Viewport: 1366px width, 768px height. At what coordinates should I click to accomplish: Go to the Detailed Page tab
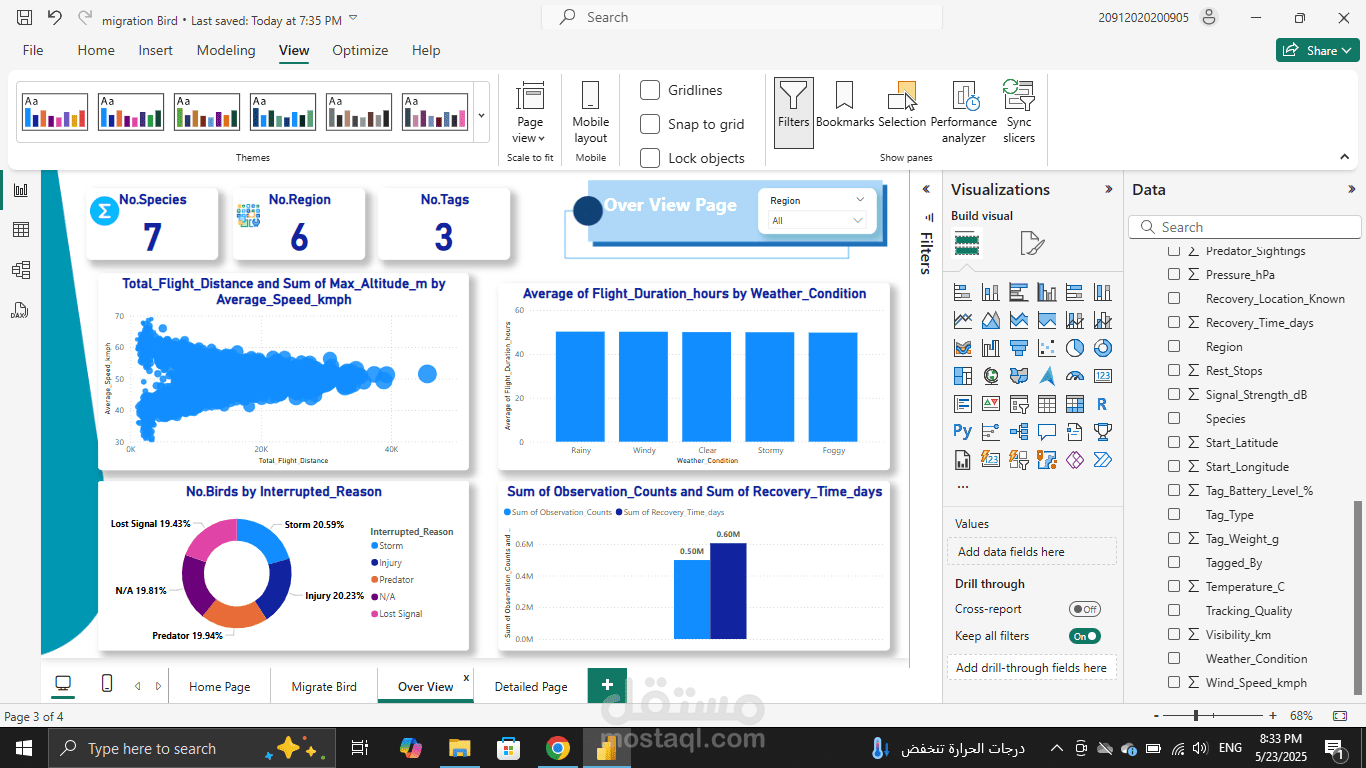coord(531,687)
